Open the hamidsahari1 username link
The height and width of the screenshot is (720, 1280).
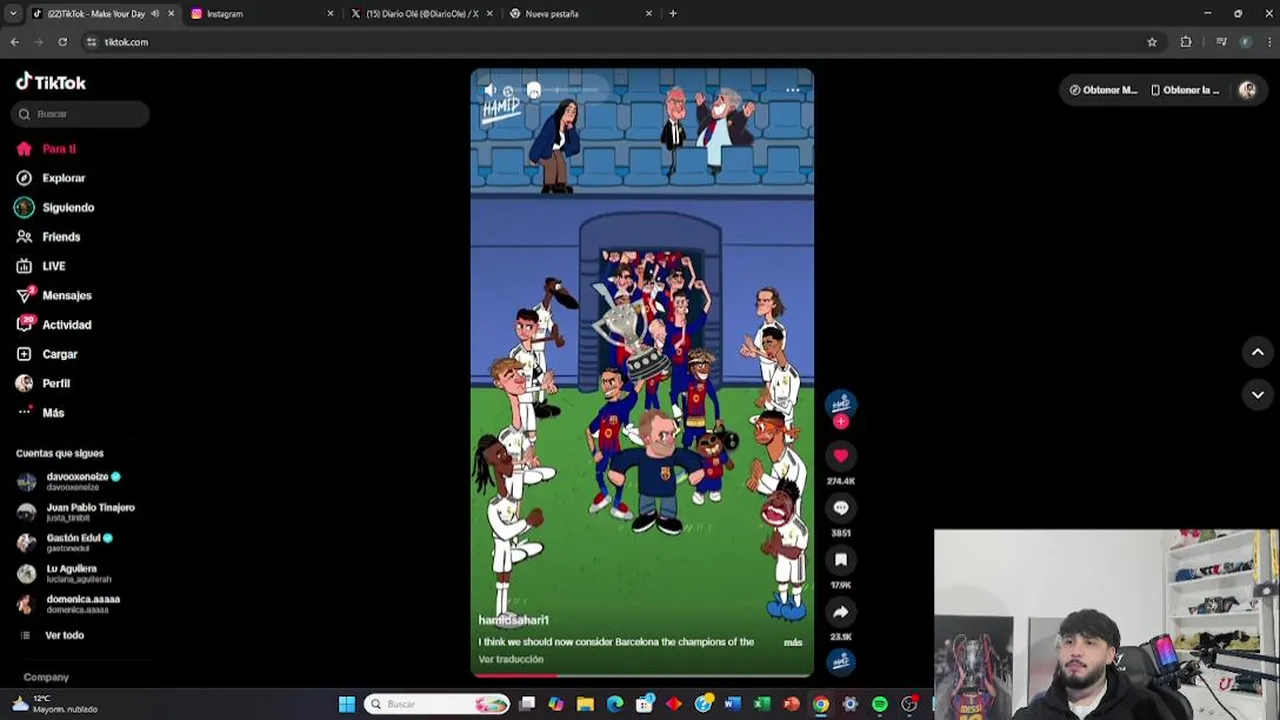click(x=513, y=620)
